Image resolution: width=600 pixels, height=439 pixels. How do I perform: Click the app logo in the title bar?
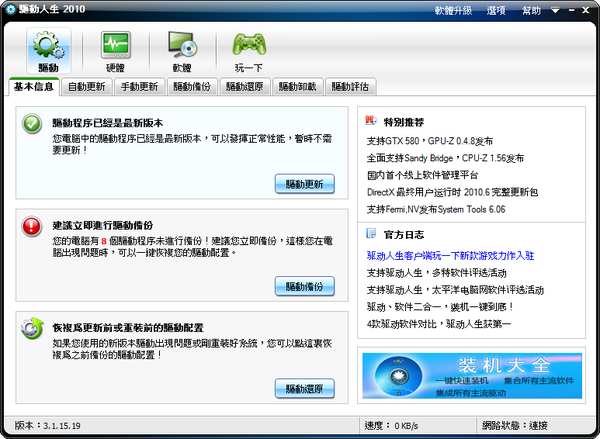(x=11, y=10)
